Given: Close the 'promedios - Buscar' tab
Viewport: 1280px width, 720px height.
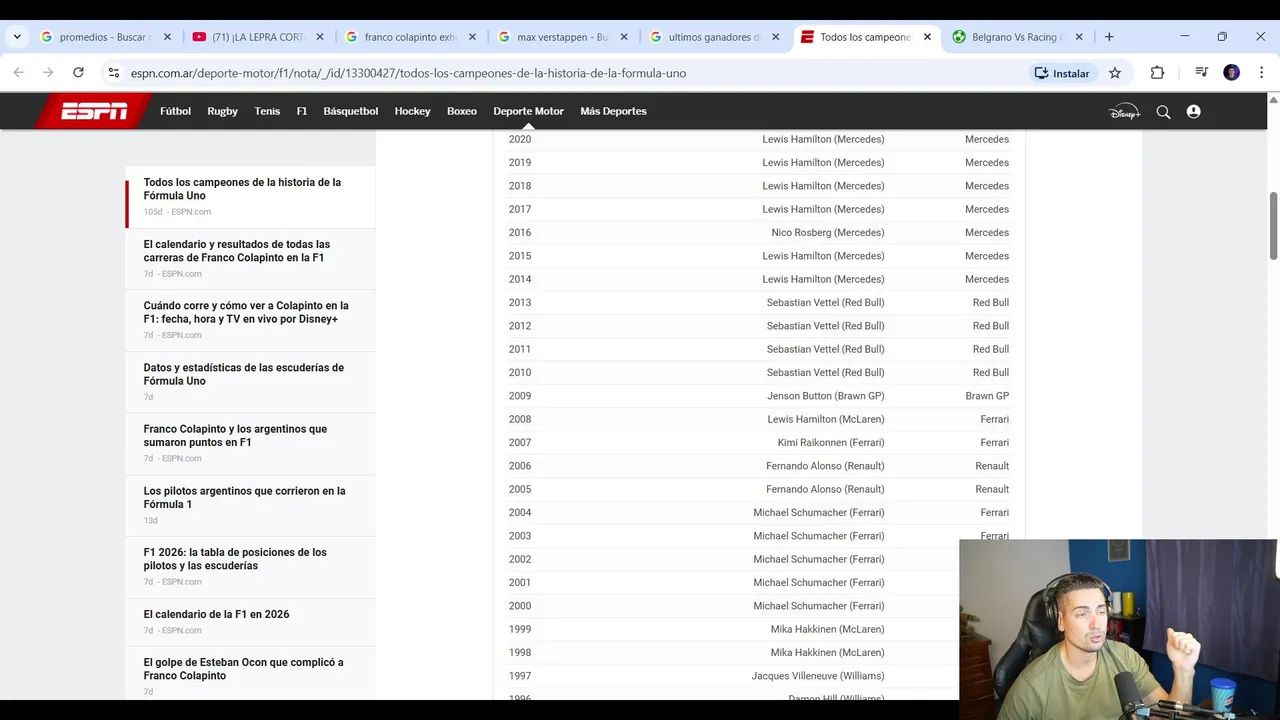Looking at the screenshot, I should point(167,37).
